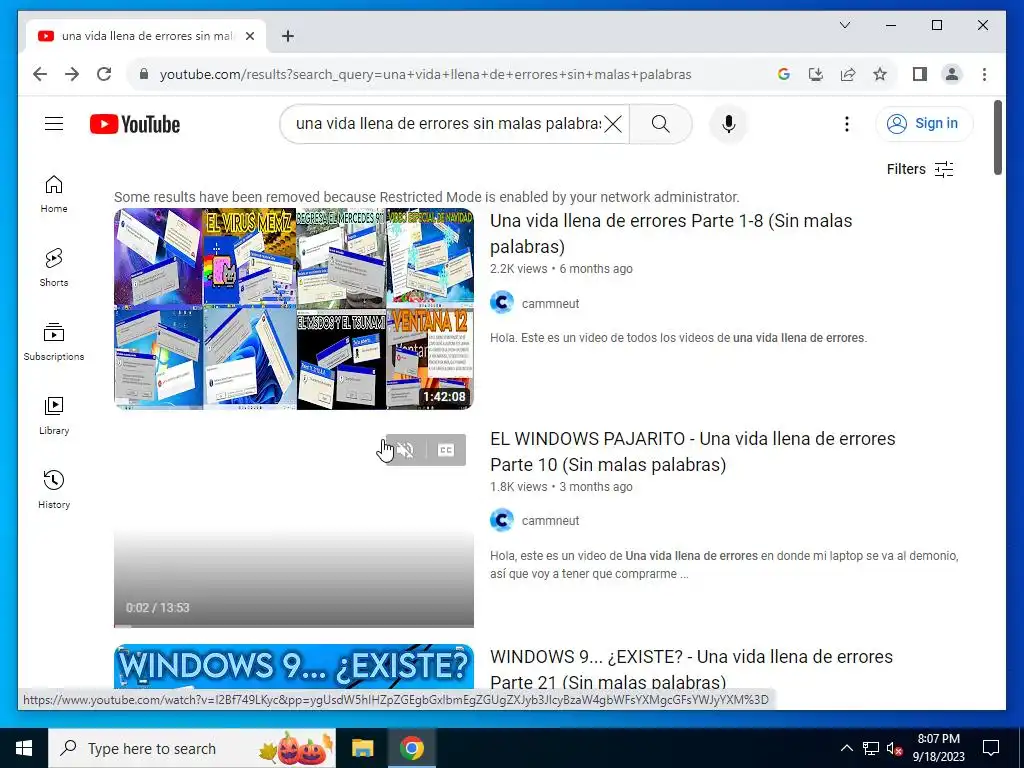Image resolution: width=1024 pixels, height=768 pixels.
Task: Go forward with the browser forward arrow
Action: (72, 74)
